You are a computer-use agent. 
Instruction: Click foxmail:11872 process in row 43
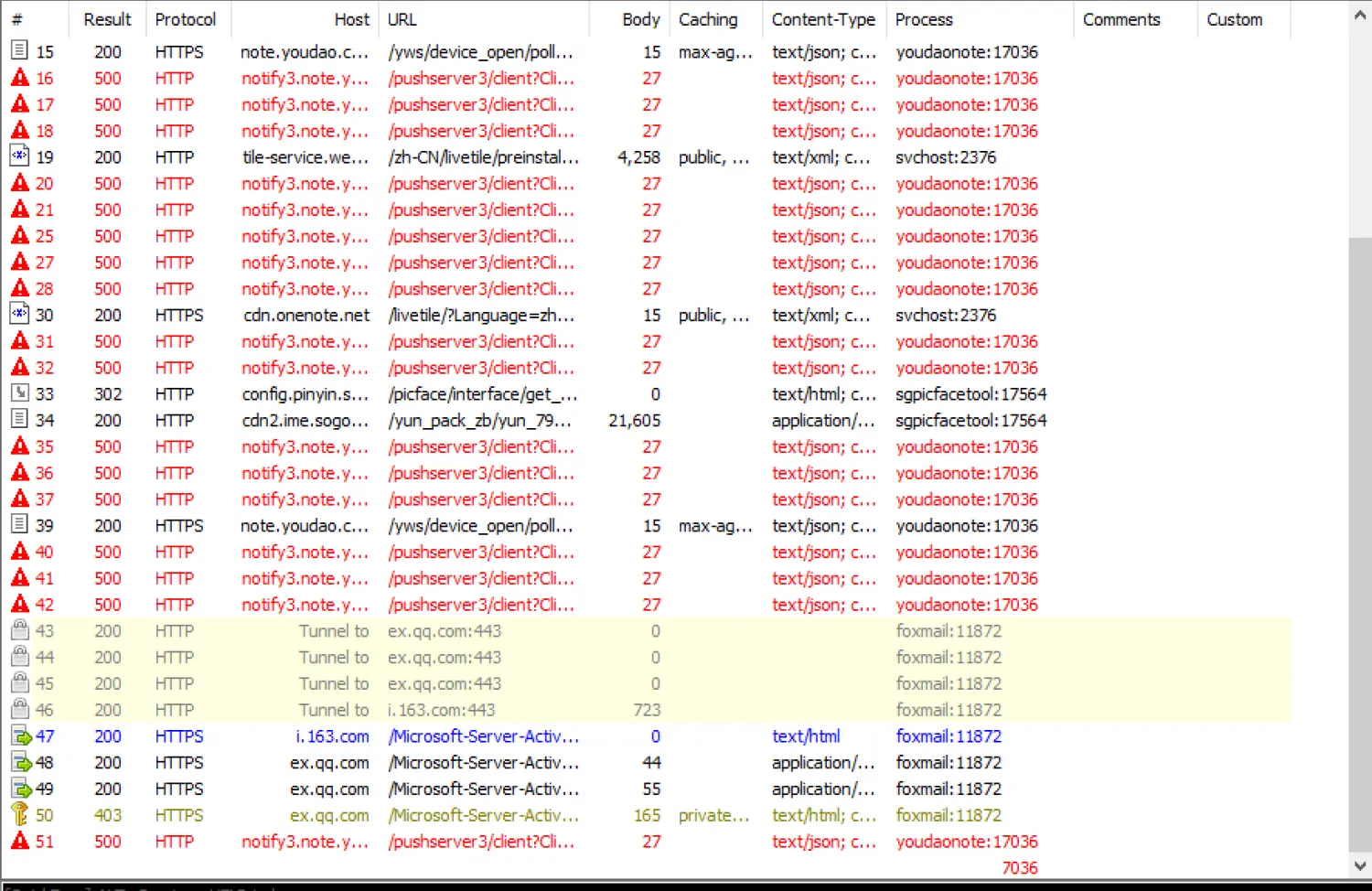pos(949,631)
